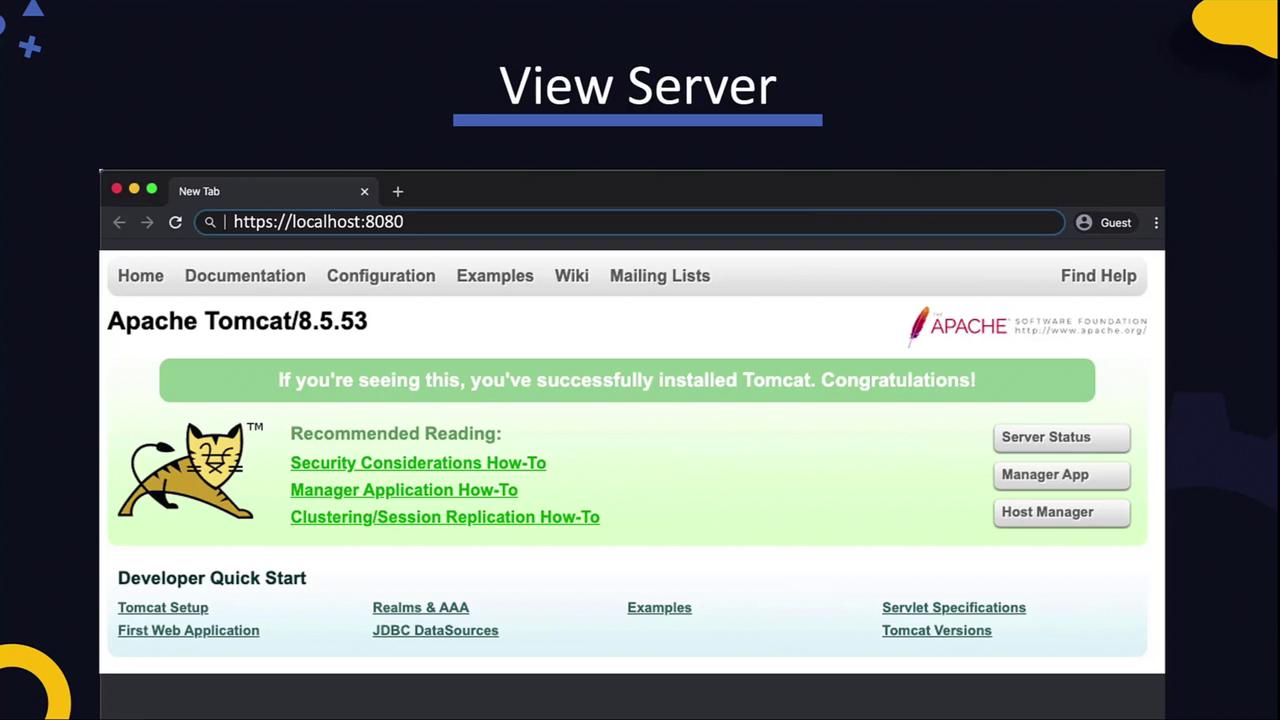Focus the address bar showing localhost:8080
This screenshot has width=1280, height=720.
tap(630, 222)
